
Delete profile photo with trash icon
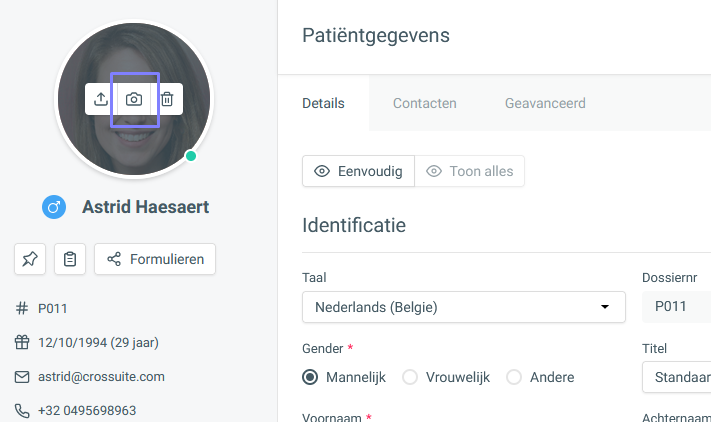click(x=167, y=99)
